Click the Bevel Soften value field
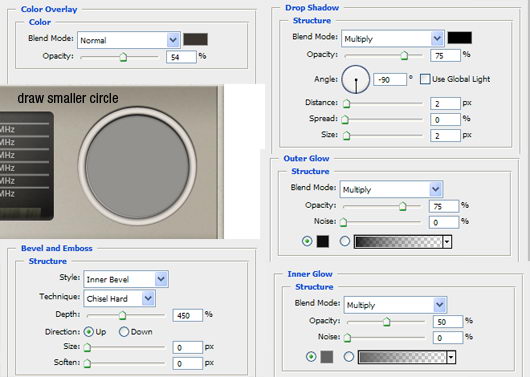The width and height of the screenshot is (530, 377). pyautogui.click(x=188, y=364)
